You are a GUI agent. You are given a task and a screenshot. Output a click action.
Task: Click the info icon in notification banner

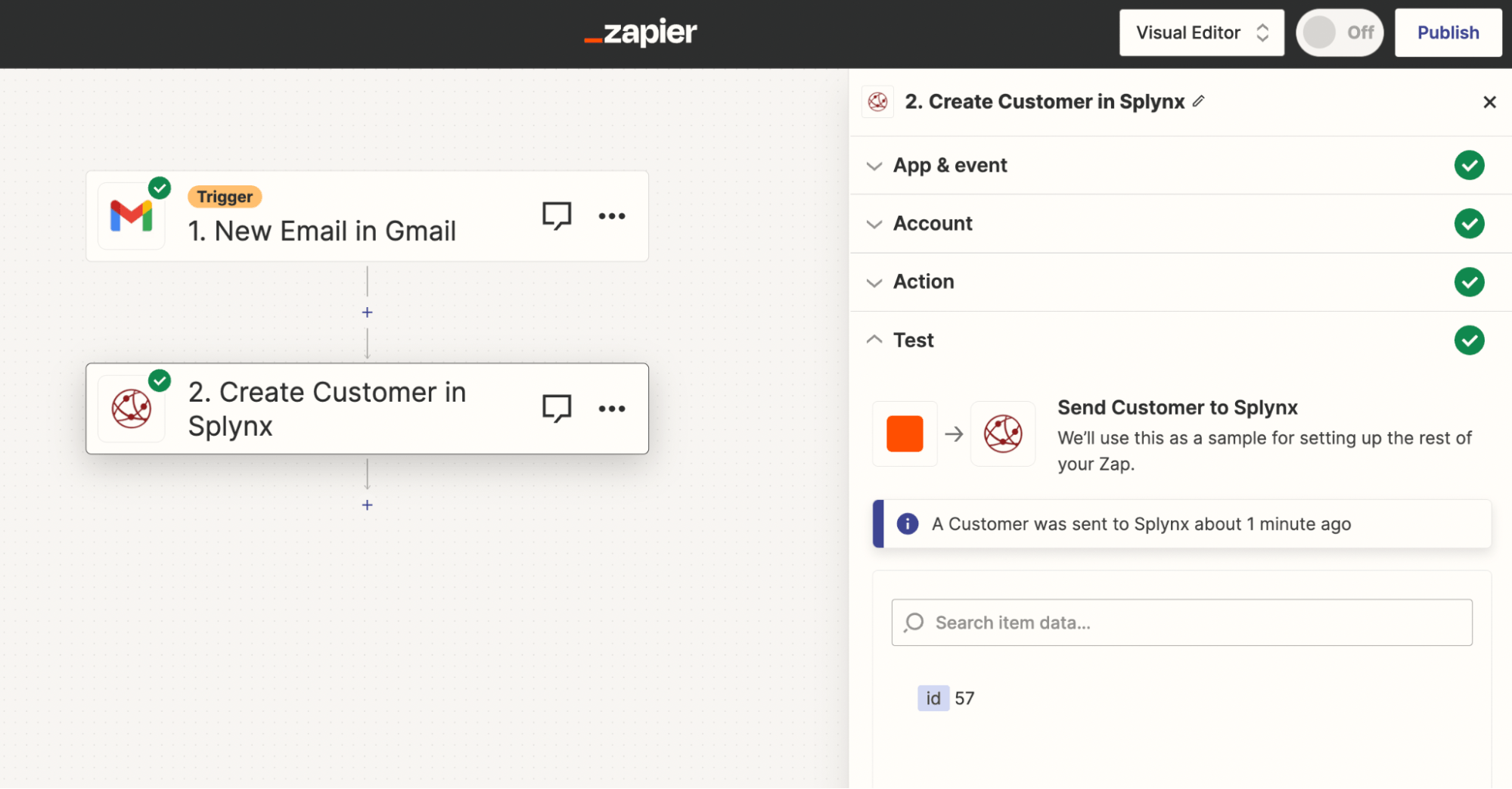coord(907,523)
